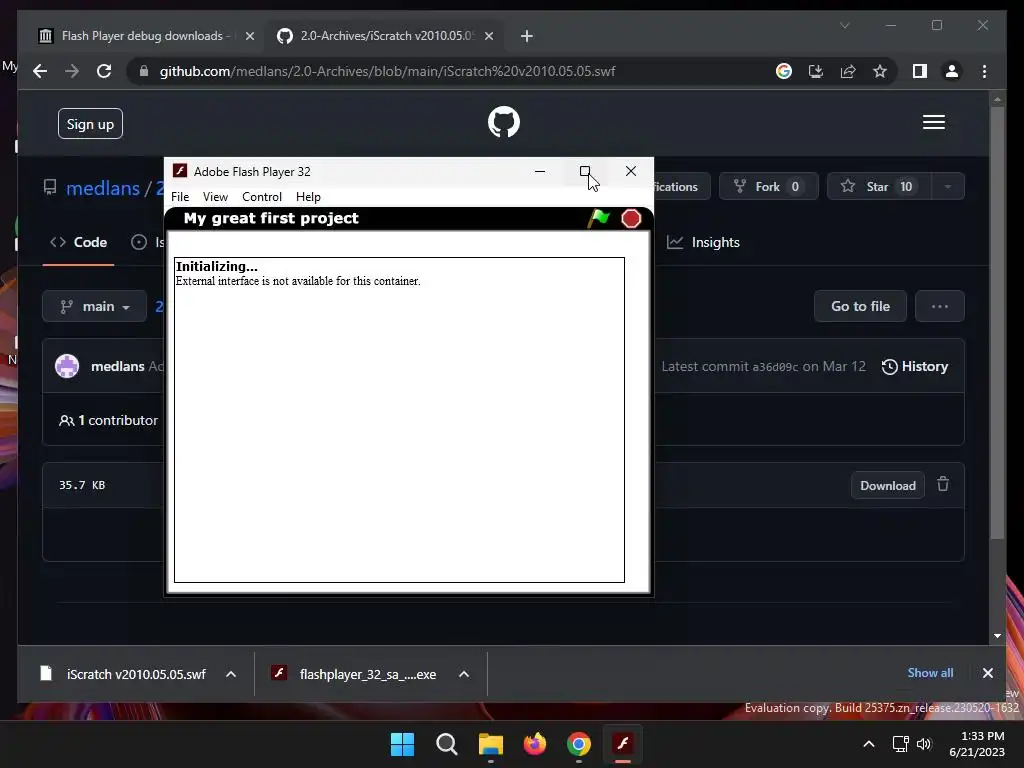Click the address bar with github.com URL
The width and height of the screenshot is (1024, 768).
click(x=387, y=71)
